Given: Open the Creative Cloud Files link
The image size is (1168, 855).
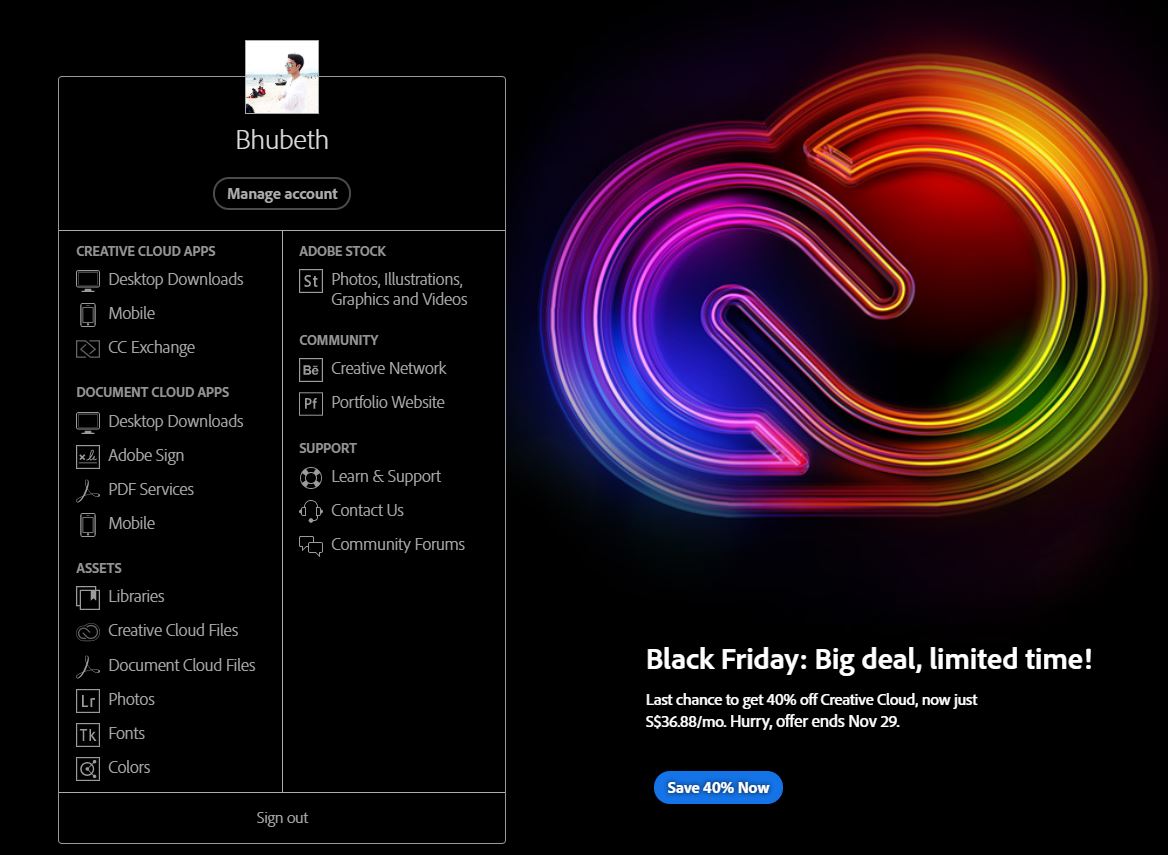Looking at the screenshot, I should click(x=173, y=631).
